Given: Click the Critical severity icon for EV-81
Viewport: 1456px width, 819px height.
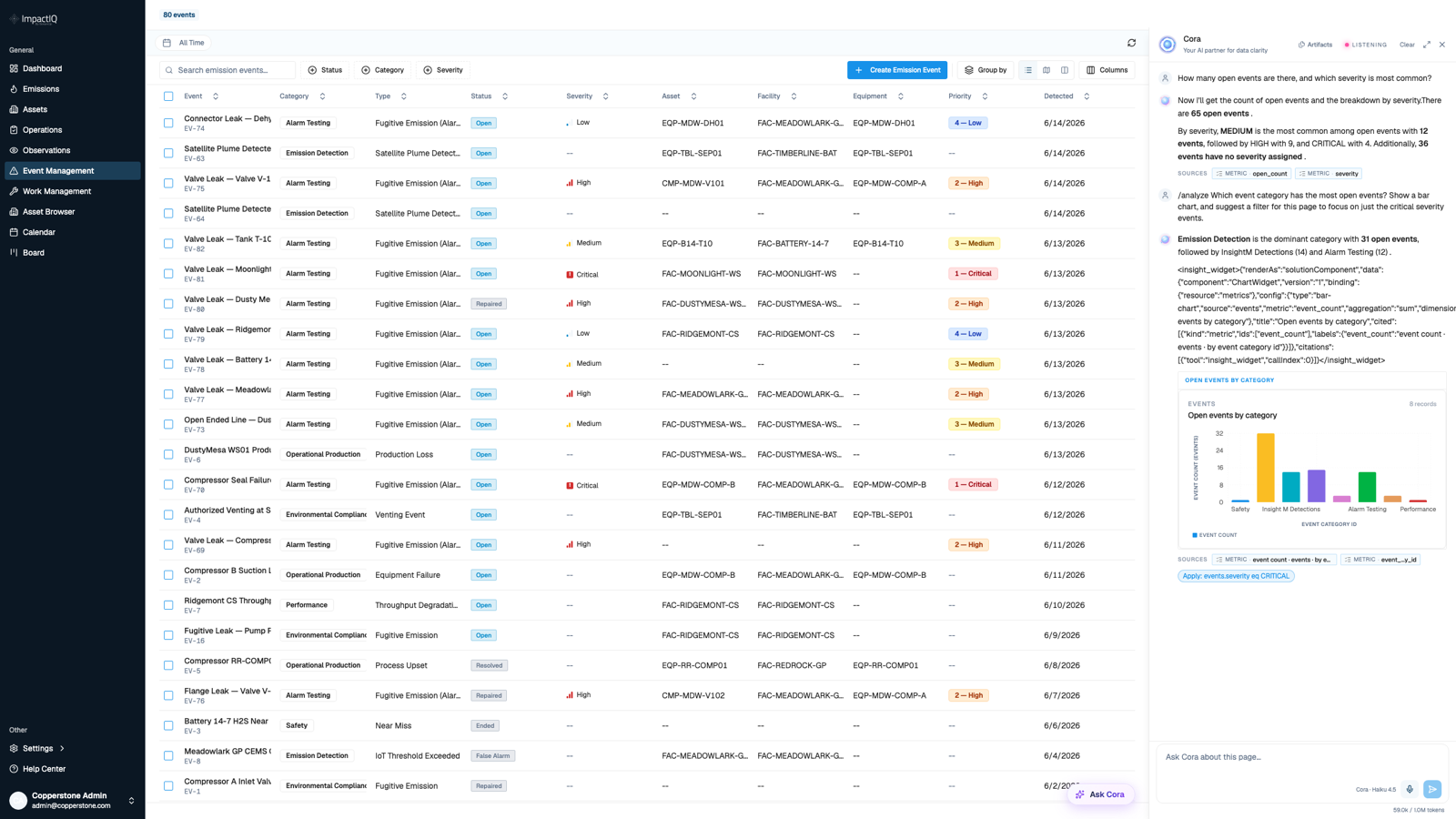Looking at the screenshot, I should click(x=570, y=274).
